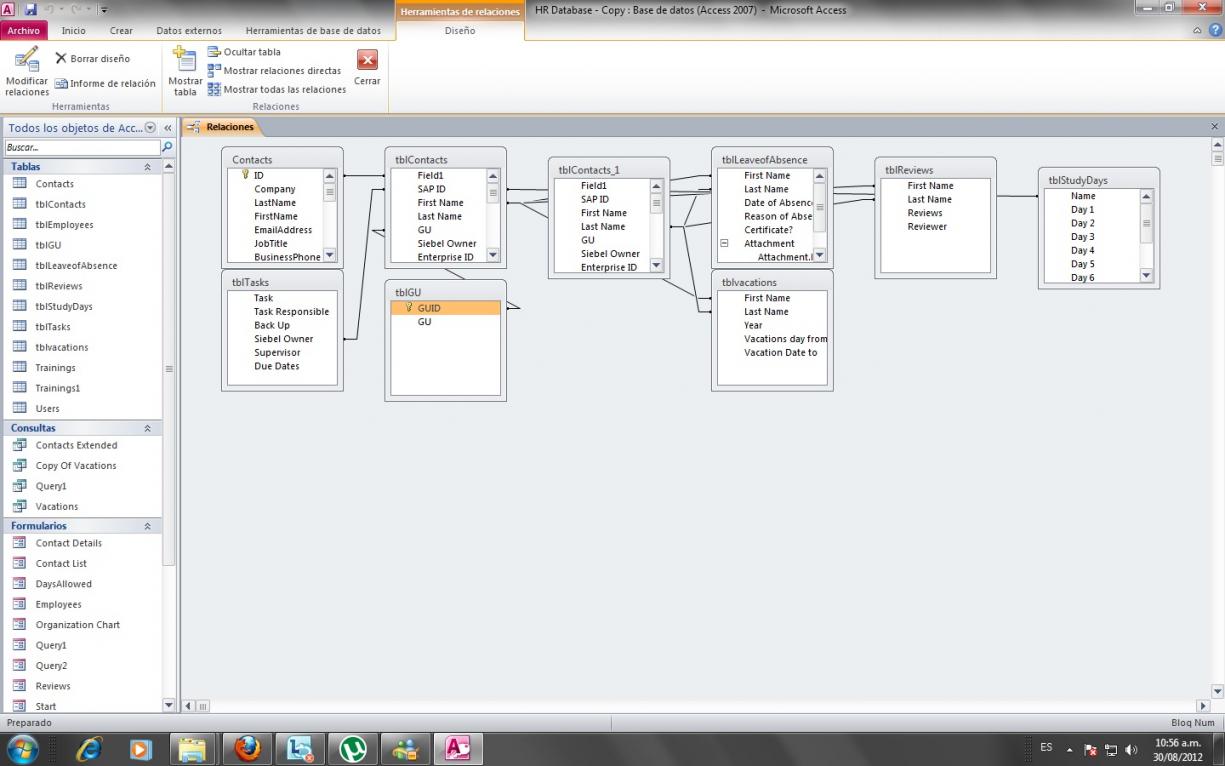The image size is (1225, 766).
Task: Select Ocultar tabla command
Action: [x=244, y=52]
